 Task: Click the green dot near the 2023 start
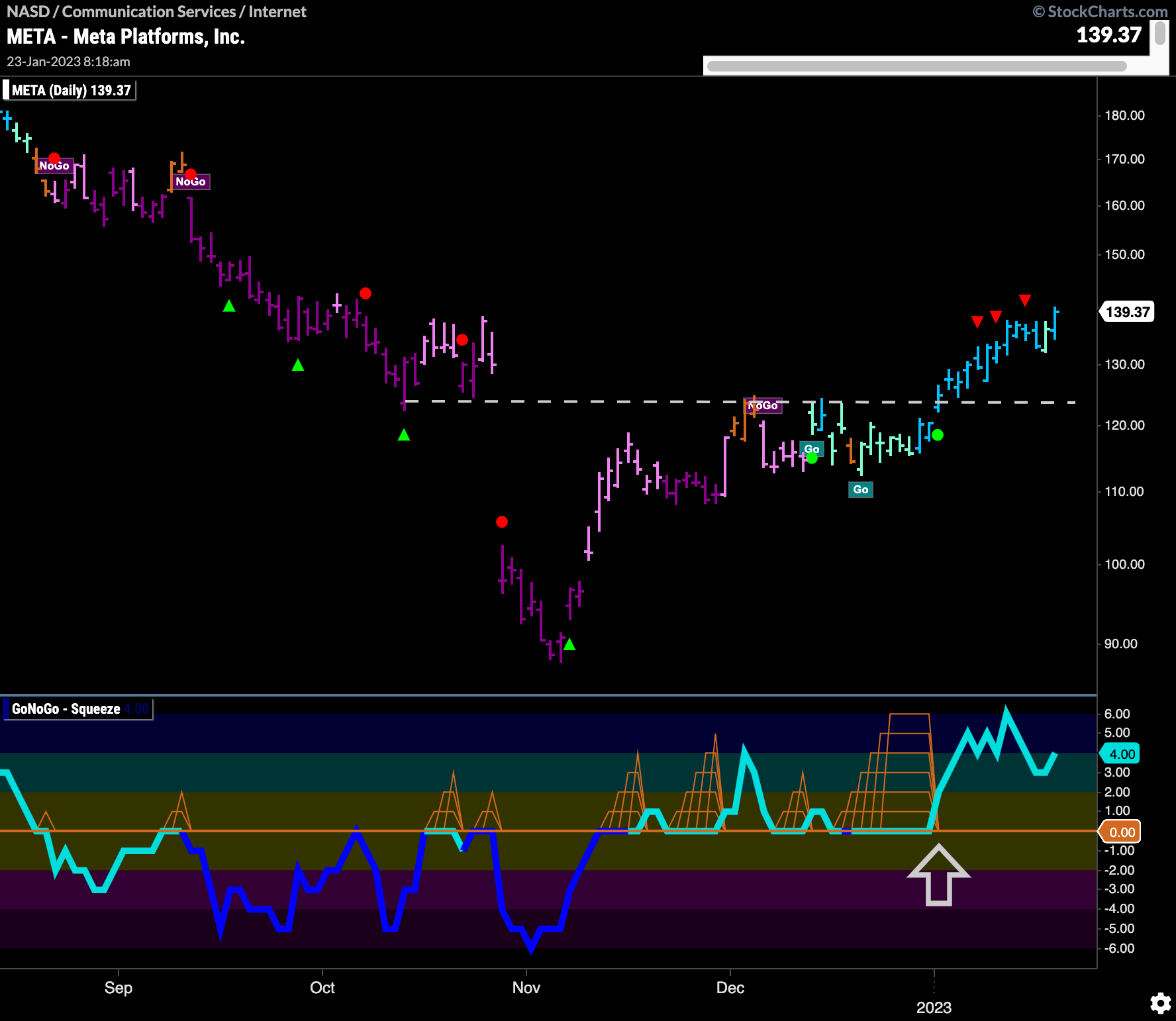coord(938,435)
